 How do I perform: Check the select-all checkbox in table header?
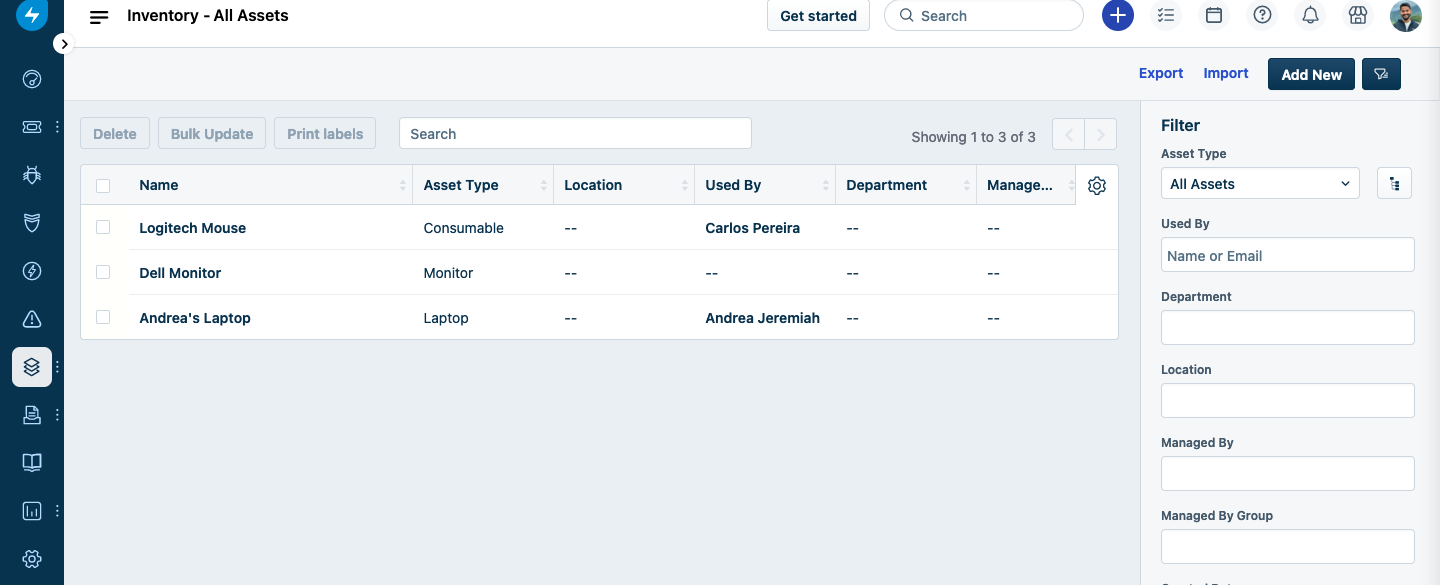[x=103, y=184]
